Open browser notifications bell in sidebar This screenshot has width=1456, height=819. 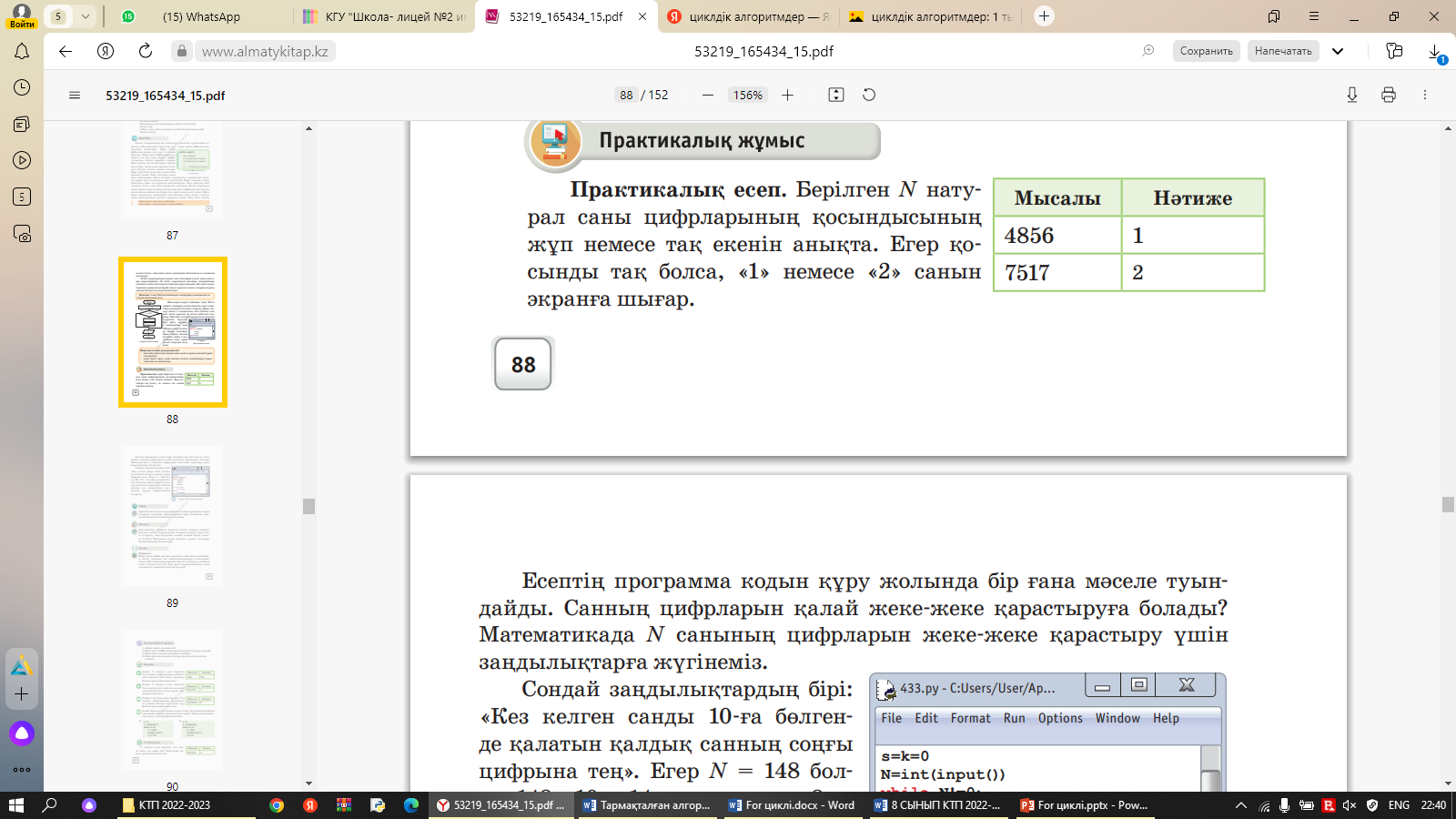(22, 52)
